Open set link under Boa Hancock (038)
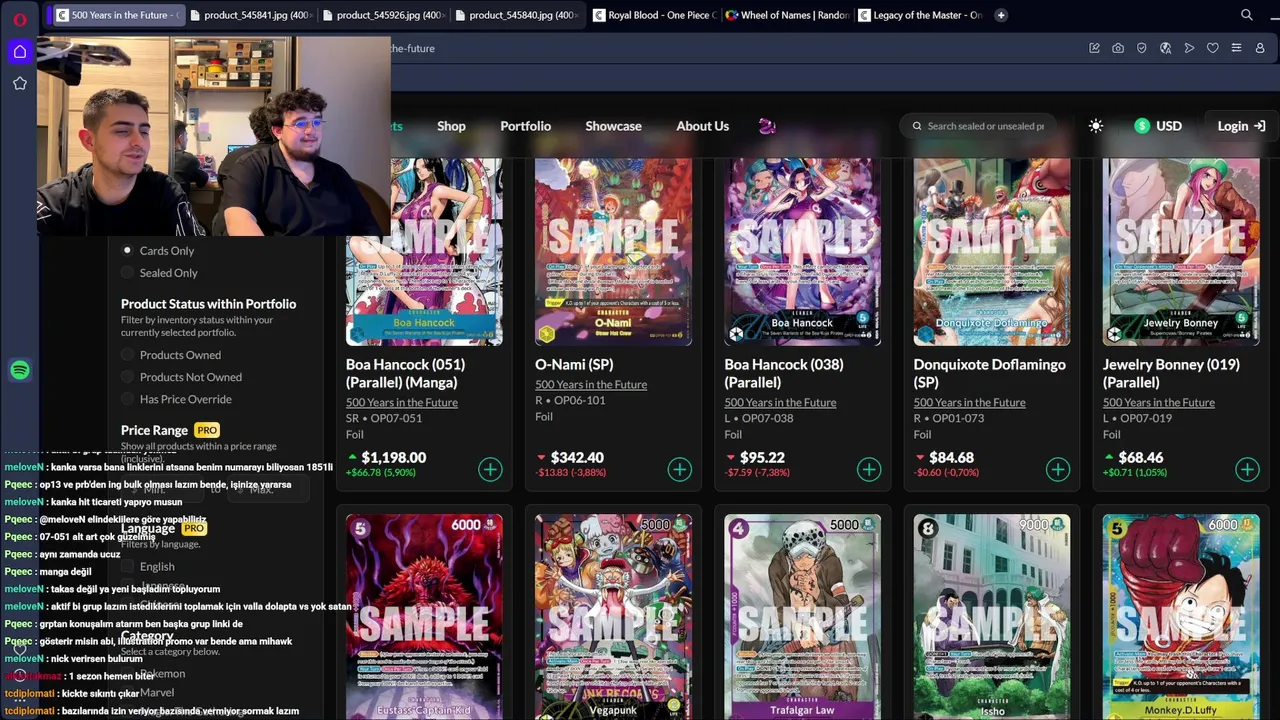 click(x=780, y=402)
